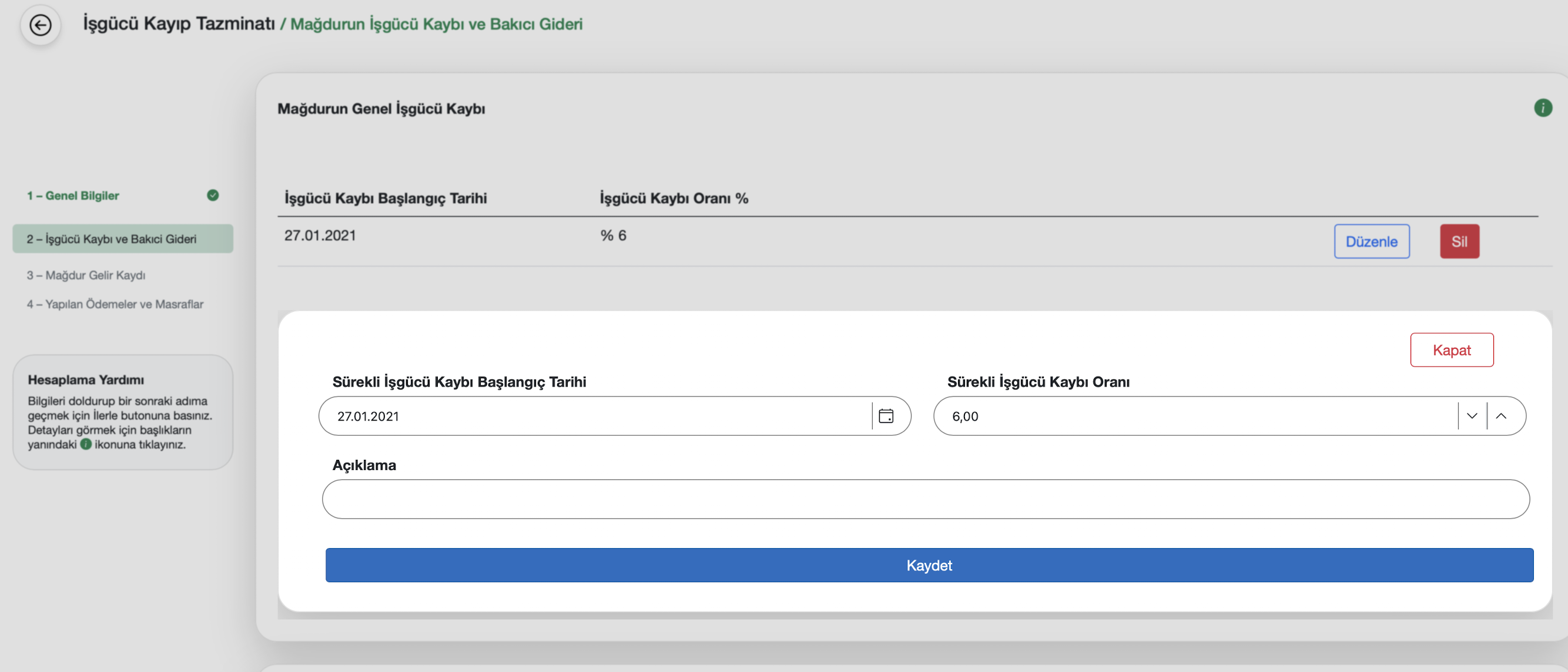The image size is (1568, 672).
Task: Decrease the işgücü kaybı oranı value
Action: point(1472,416)
